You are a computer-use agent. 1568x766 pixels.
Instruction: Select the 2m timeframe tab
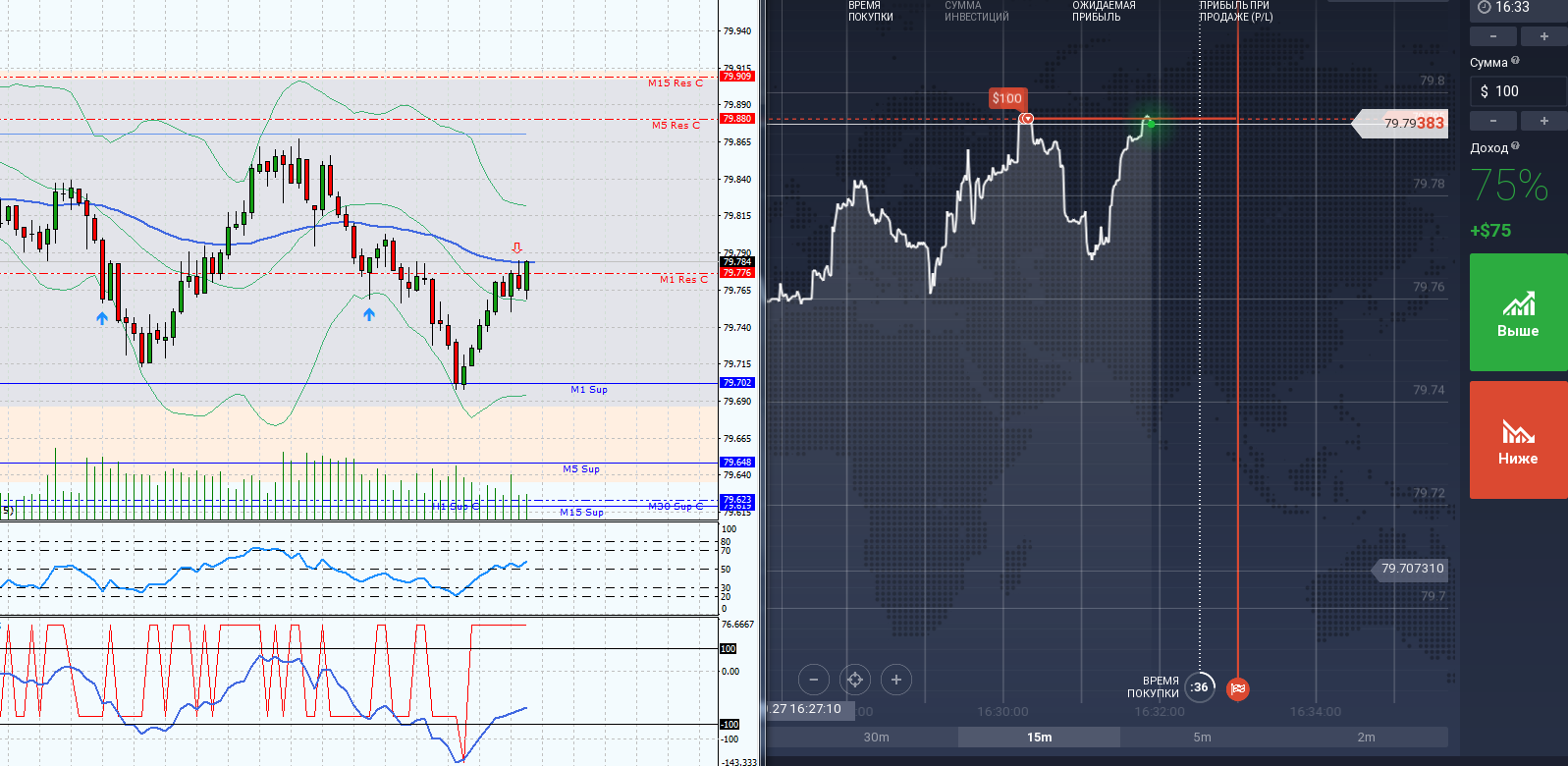click(x=1366, y=738)
